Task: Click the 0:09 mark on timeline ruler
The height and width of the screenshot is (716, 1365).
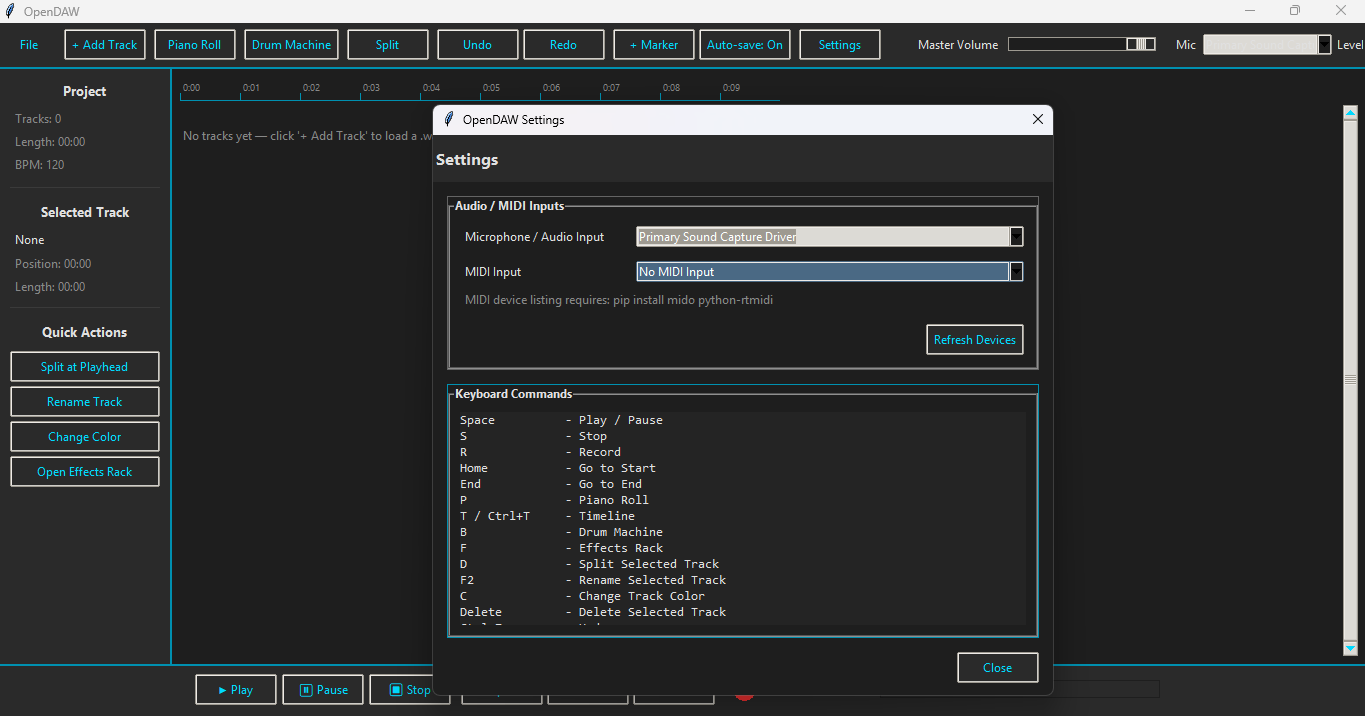Action: tap(731, 88)
